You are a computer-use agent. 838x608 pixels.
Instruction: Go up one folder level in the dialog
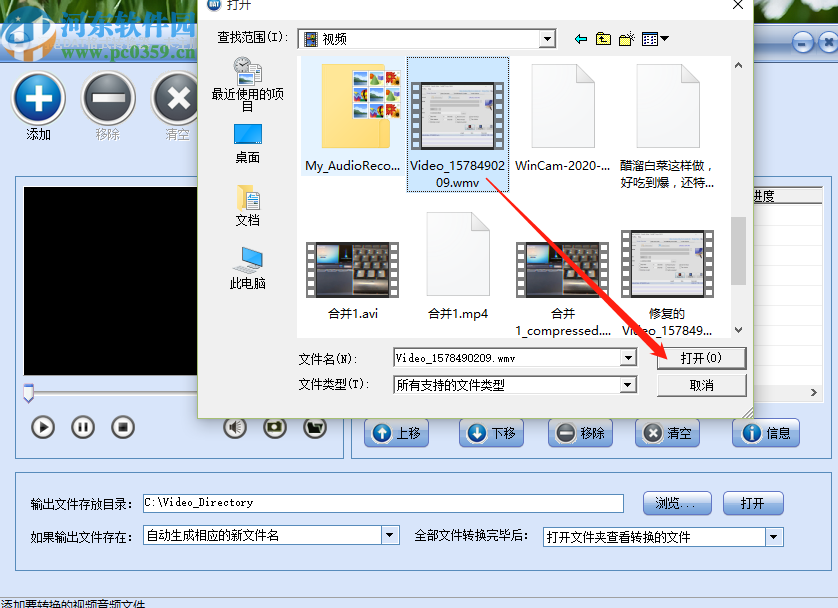(603, 39)
